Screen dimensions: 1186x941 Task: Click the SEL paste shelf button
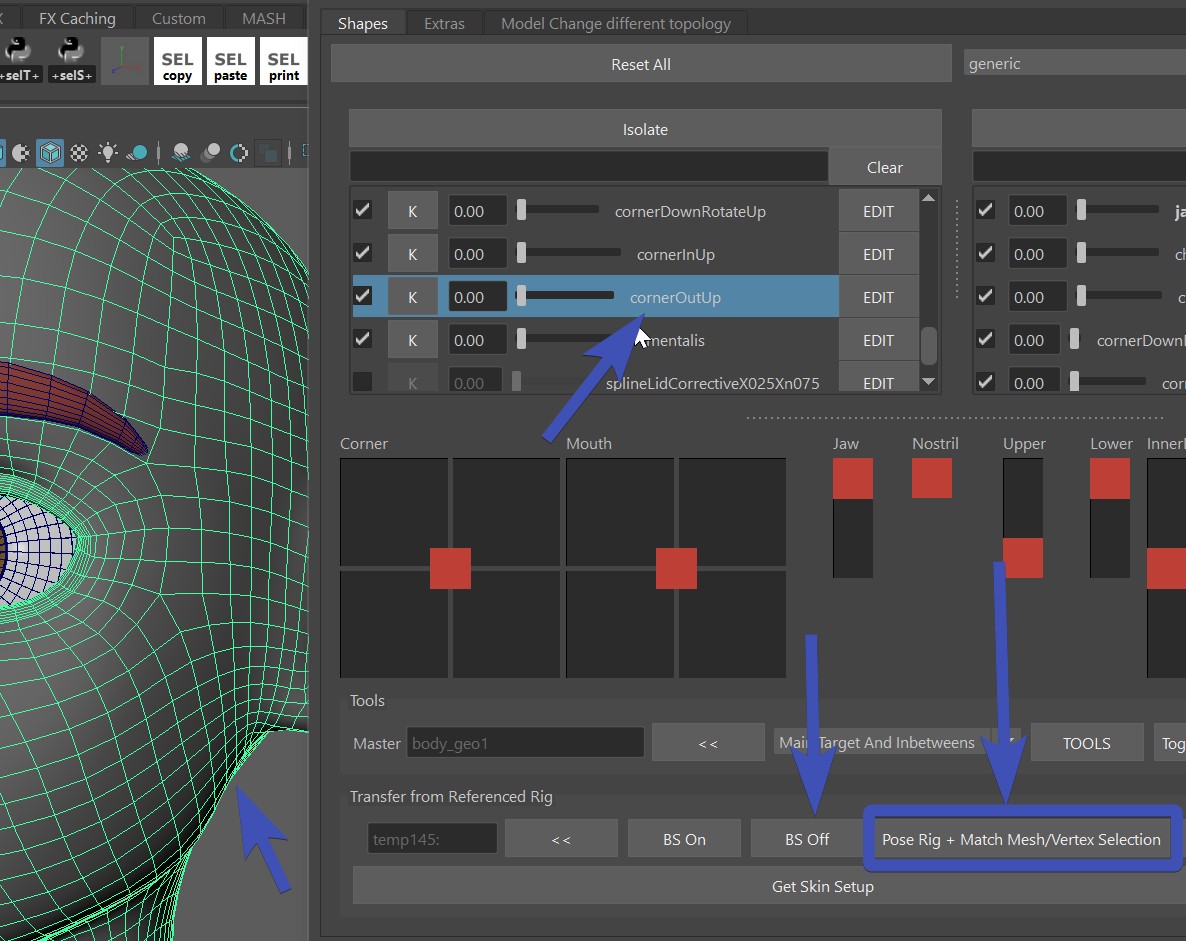click(x=231, y=61)
